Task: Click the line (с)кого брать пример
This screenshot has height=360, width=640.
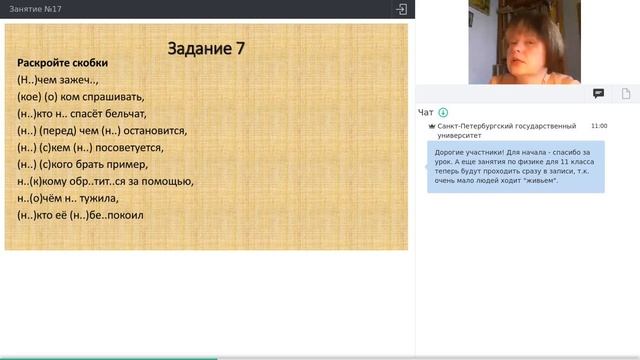Action: click(82, 164)
